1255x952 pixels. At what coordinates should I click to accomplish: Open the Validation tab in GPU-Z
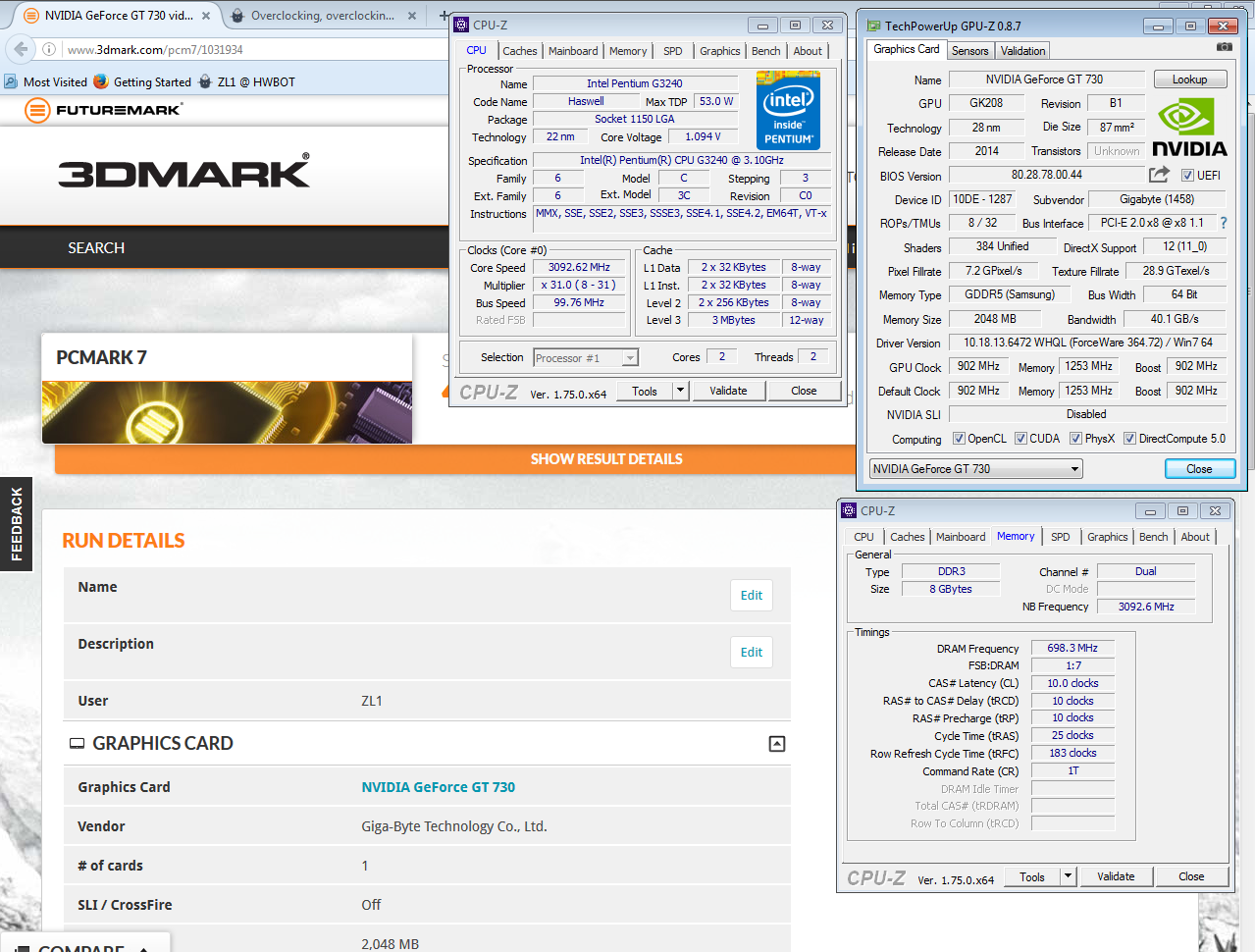click(x=1023, y=51)
